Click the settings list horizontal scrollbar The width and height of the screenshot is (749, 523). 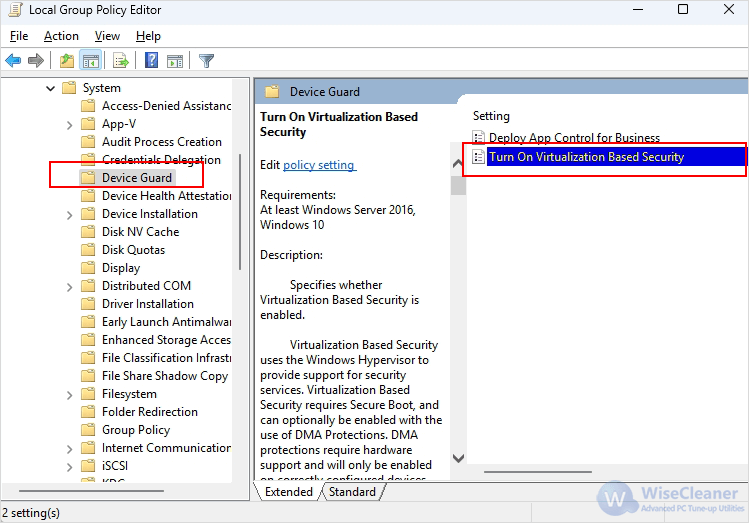click(538, 472)
